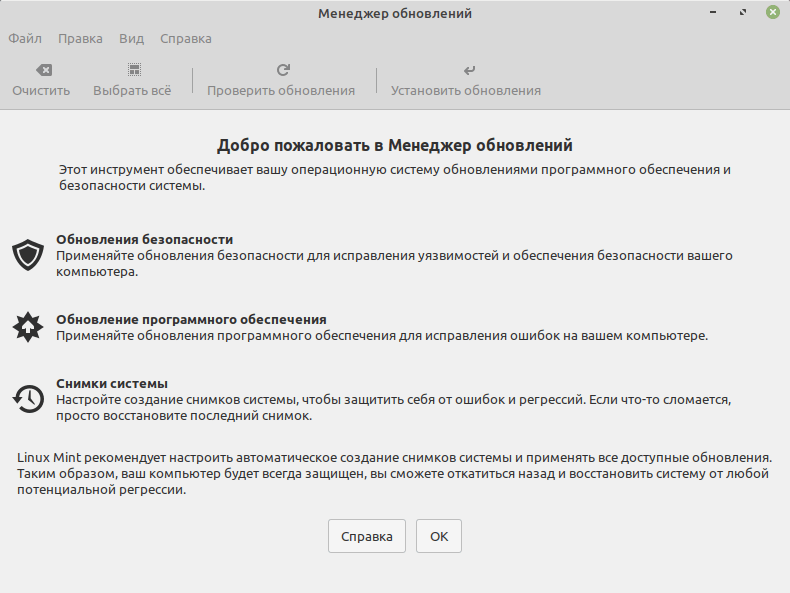Click the window title Менеджер обновлений
This screenshot has height=593, width=790.
395,14
